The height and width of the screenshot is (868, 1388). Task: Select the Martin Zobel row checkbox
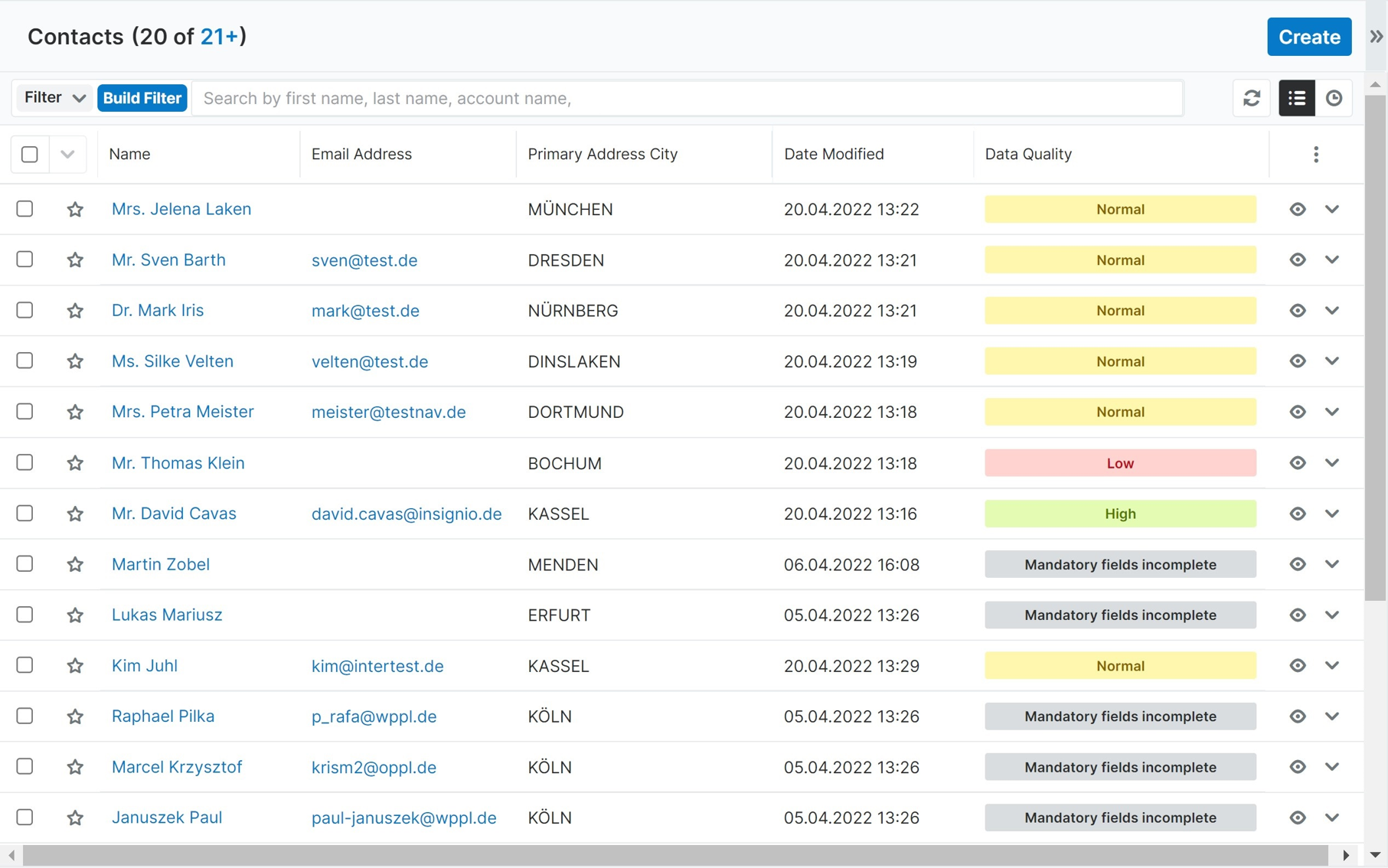(x=25, y=564)
